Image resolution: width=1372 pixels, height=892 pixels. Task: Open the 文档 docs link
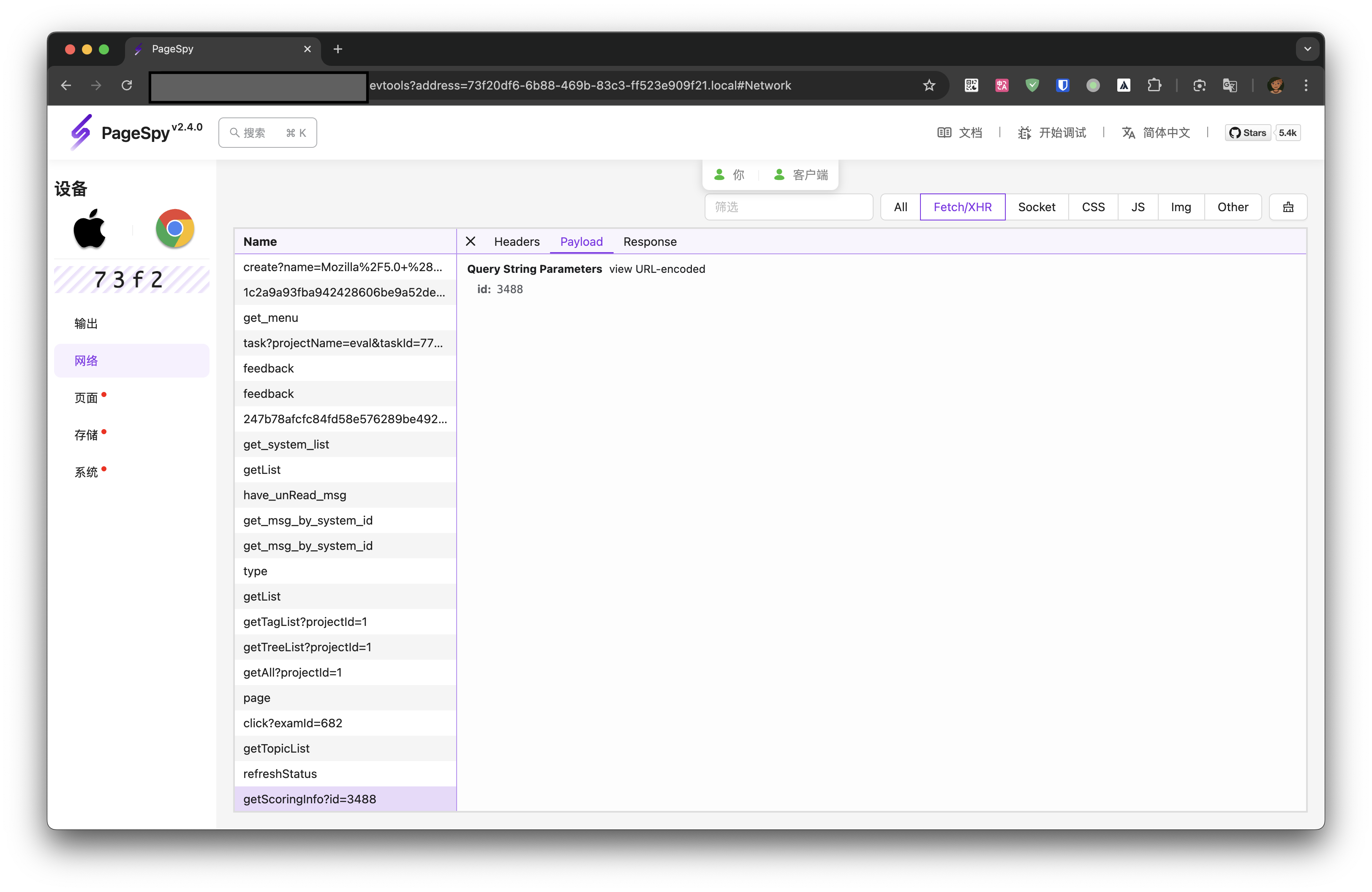pyautogui.click(x=960, y=133)
